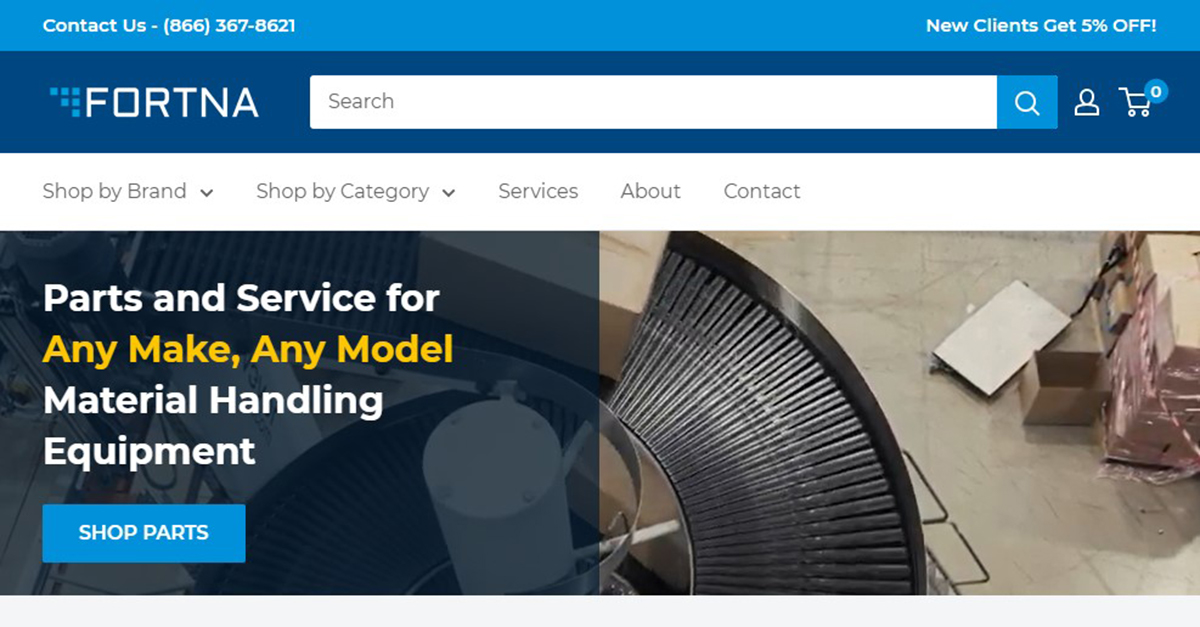The width and height of the screenshot is (1200, 627).
Task: Click the cart item count badge
Action: [1156, 91]
